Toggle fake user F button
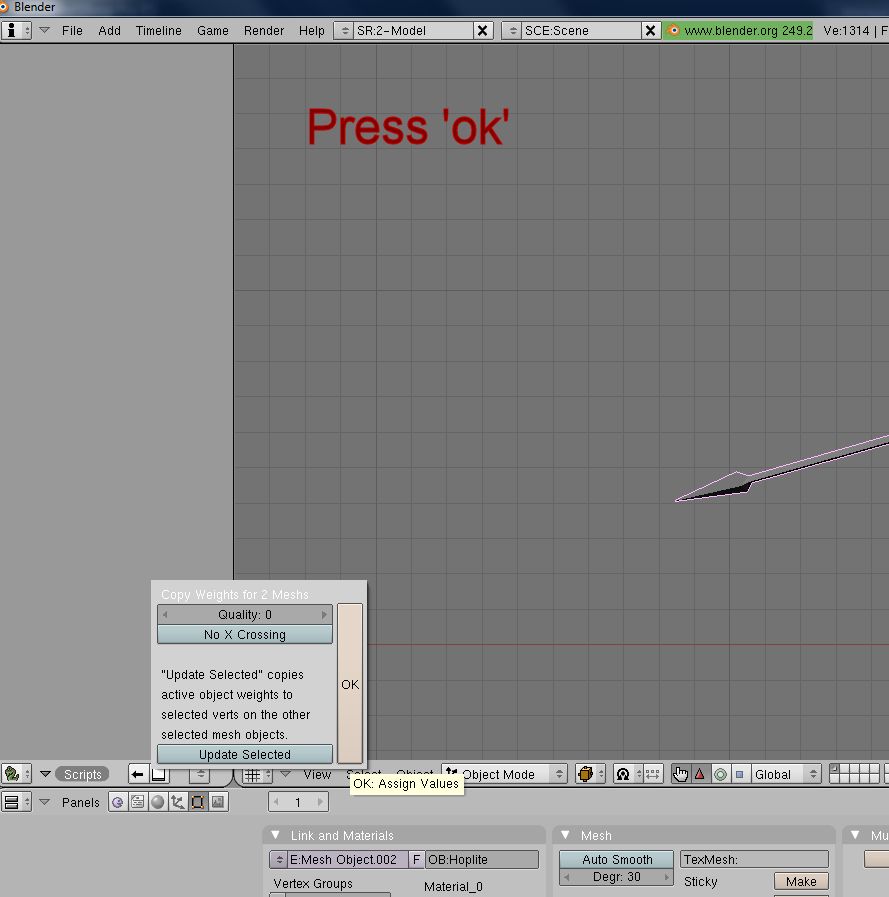Viewport: 889px width, 897px height. pyautogui.click(x=416, y=859)
